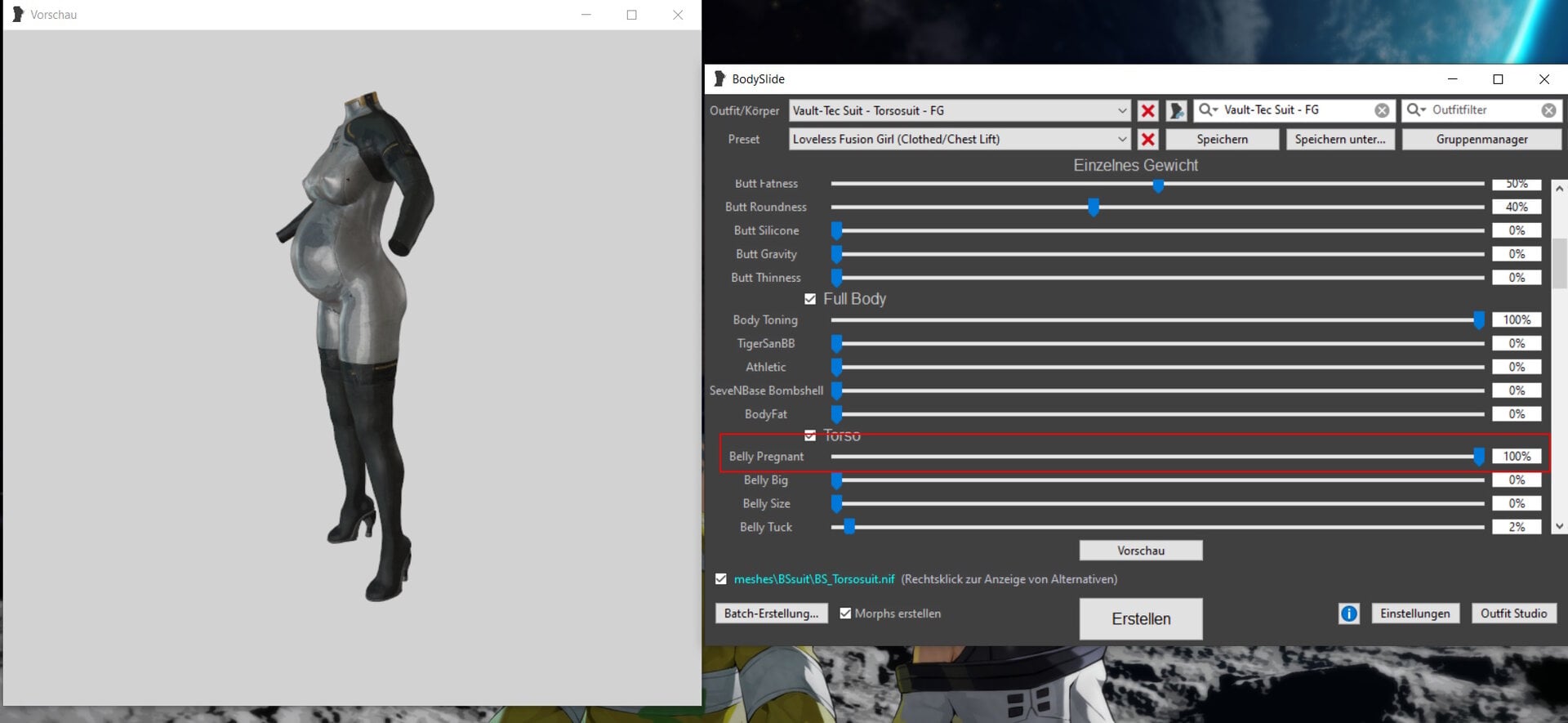The image size is (1568, 723).
Task: Click the Vault-Tec Suit - FG filter field
Action: [1296, 109]
